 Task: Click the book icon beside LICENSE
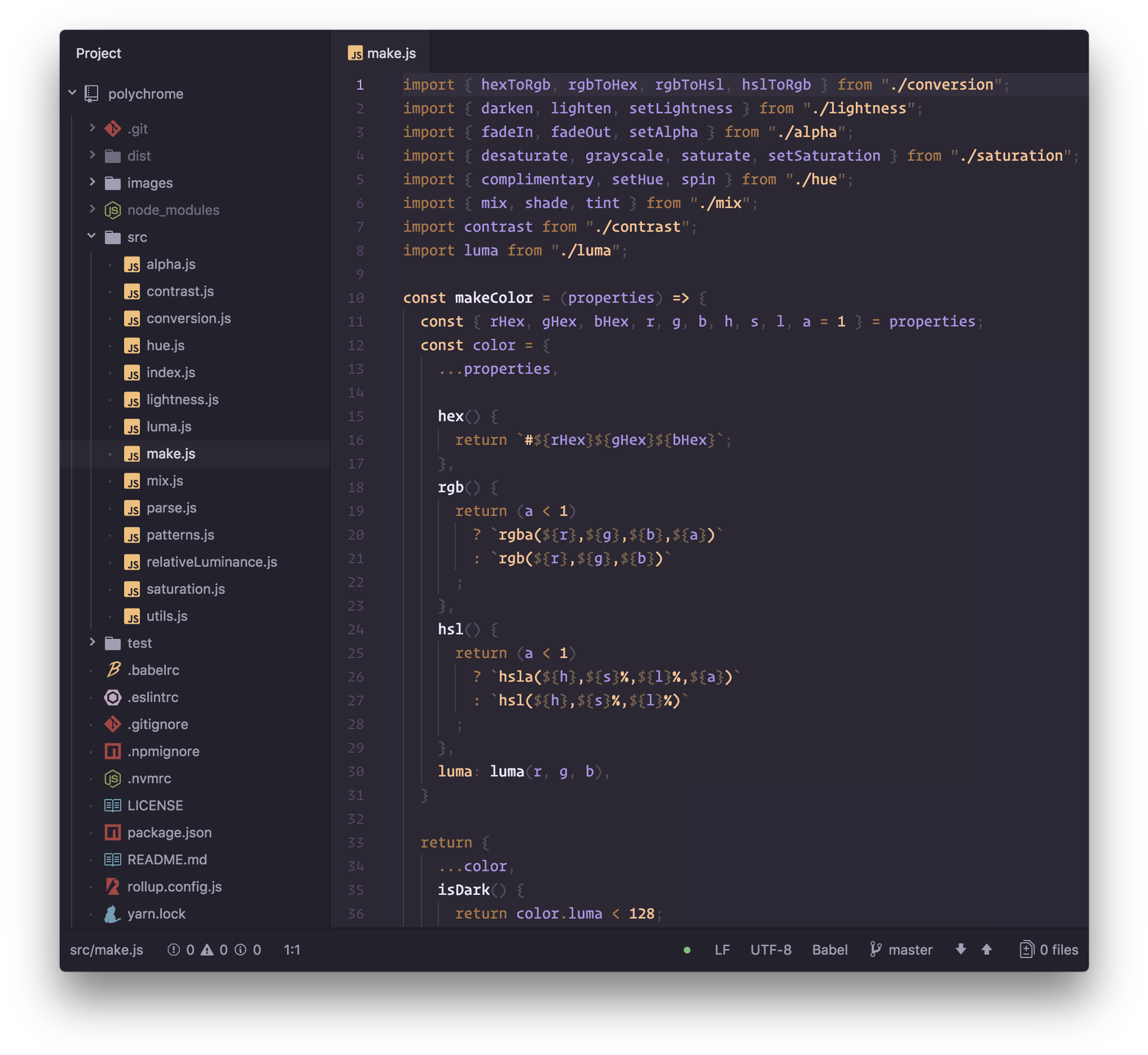[x=112, y=806]
